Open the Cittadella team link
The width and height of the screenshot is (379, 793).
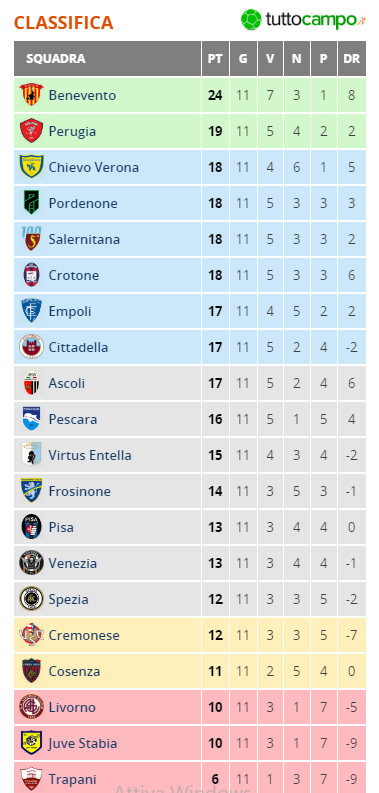[x=78, y=347]
